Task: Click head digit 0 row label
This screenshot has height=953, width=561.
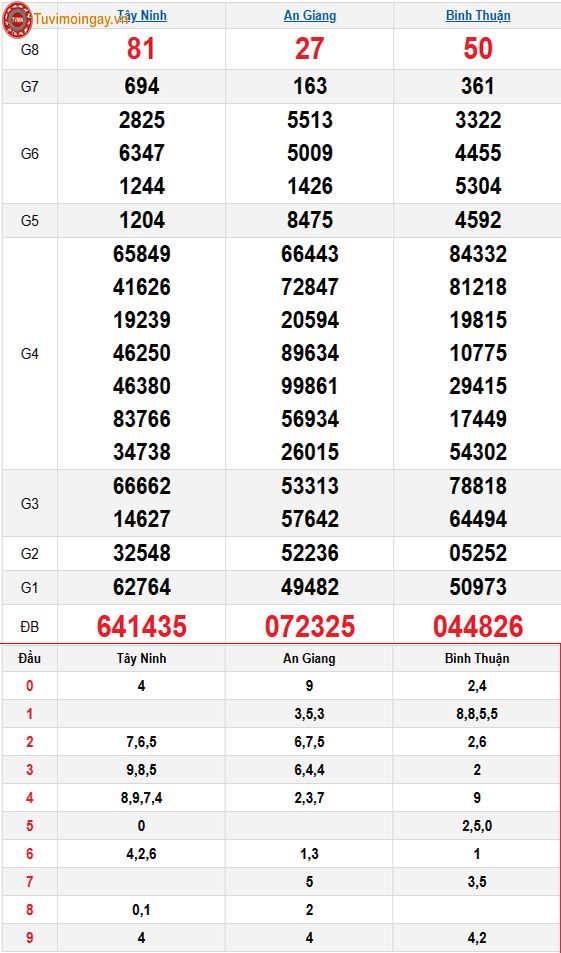Action: pyautogui.click(x=30, y=686)
